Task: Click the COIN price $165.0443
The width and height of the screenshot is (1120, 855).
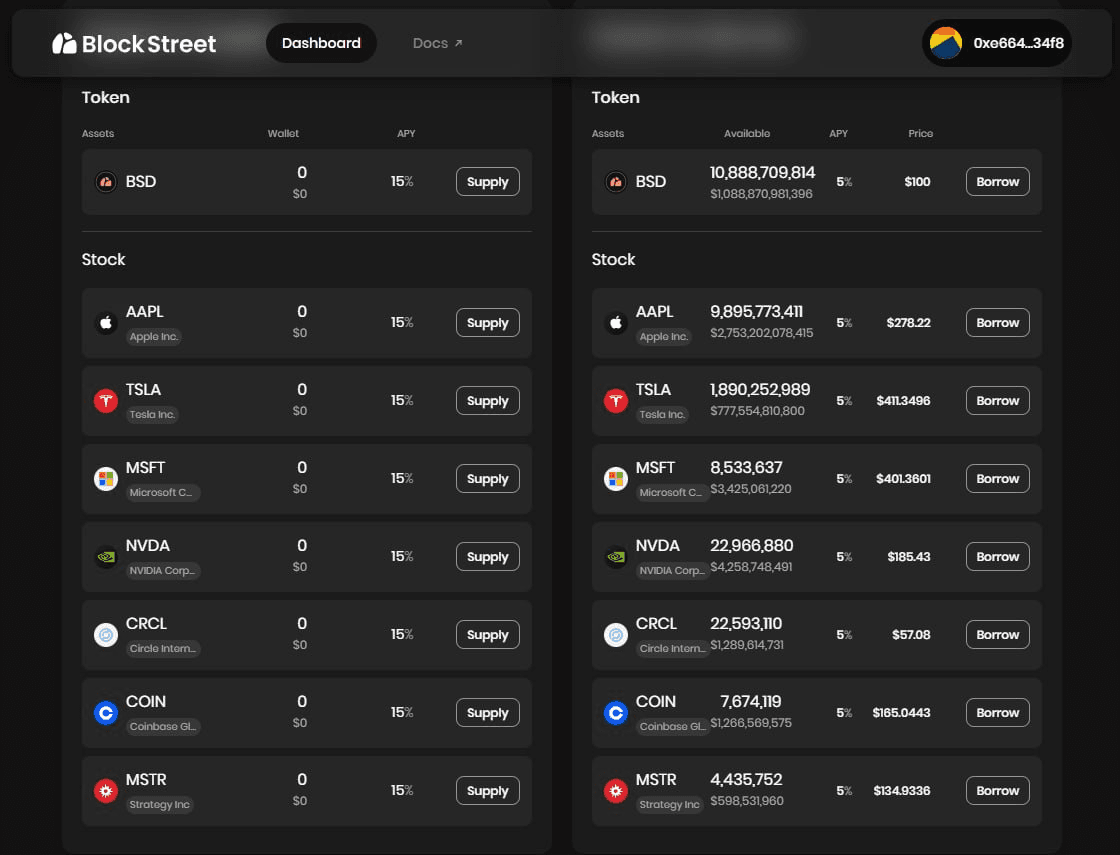Action: tap(901, 712)
